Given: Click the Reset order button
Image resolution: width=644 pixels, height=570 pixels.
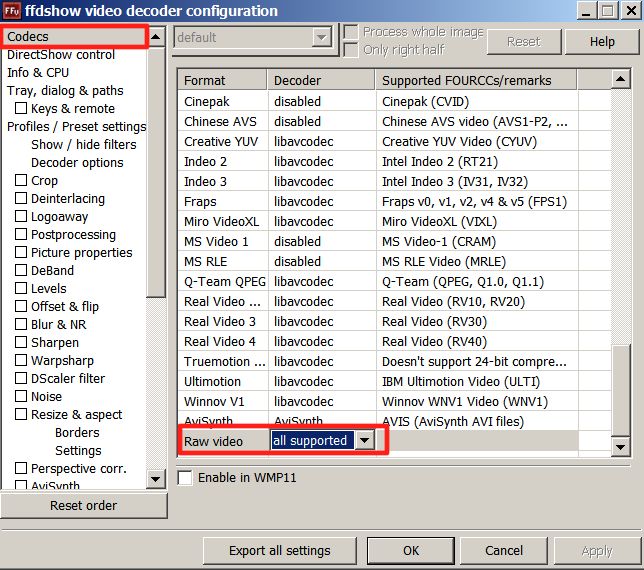Looking at the screenshot, I should pos(84,506).
